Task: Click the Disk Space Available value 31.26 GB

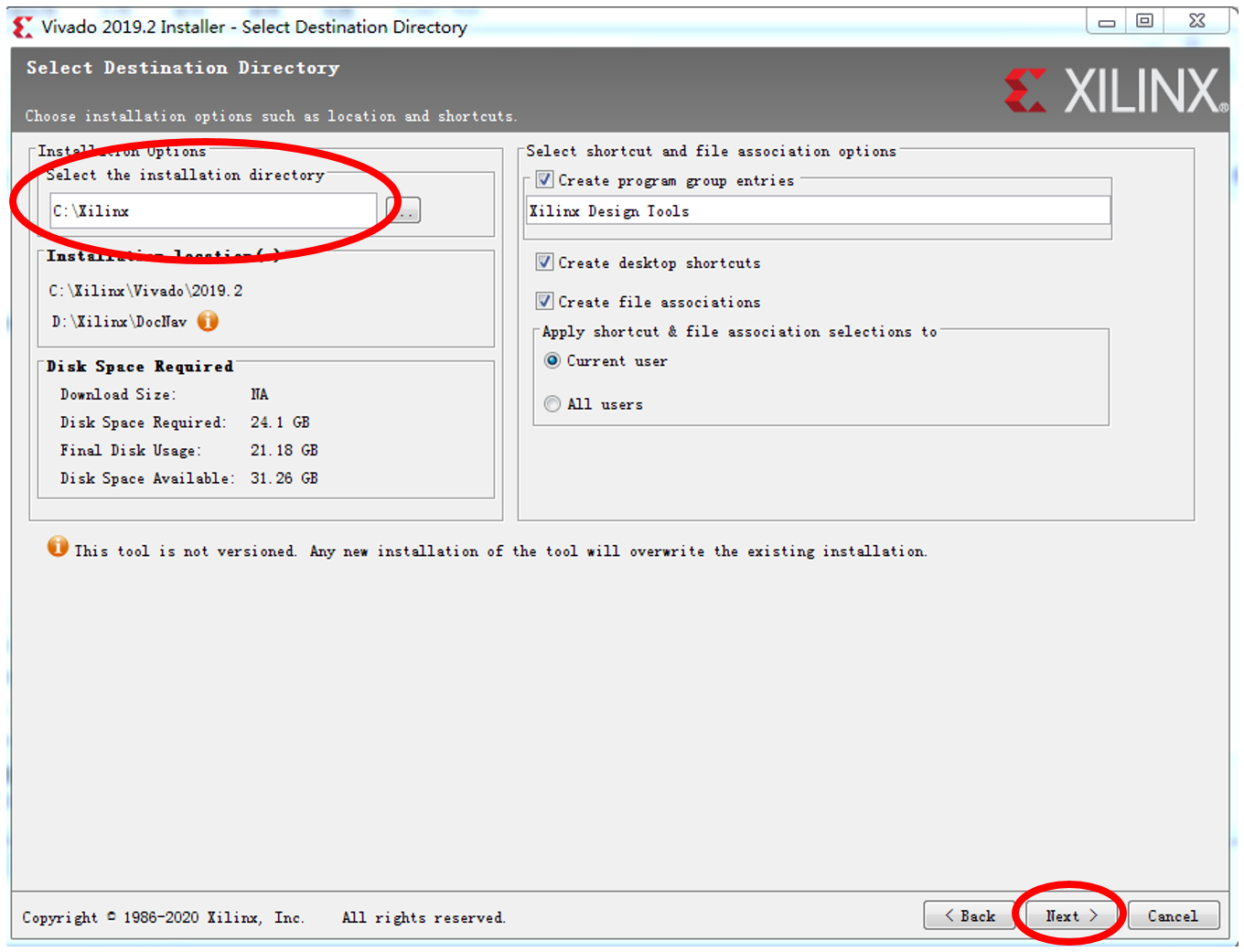Action: [284, 478]
